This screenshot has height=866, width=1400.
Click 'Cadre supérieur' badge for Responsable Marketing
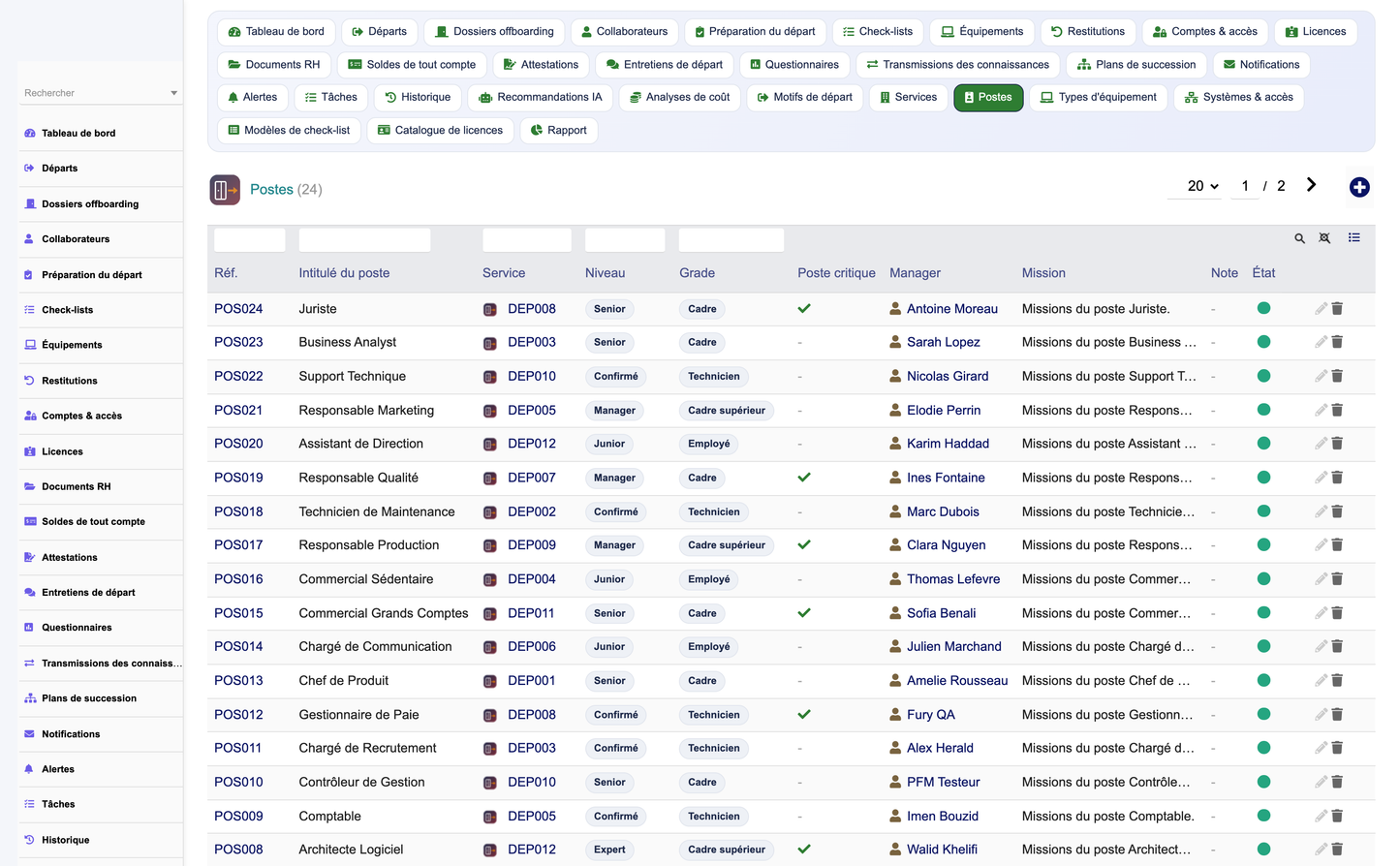tap(727, 411)
